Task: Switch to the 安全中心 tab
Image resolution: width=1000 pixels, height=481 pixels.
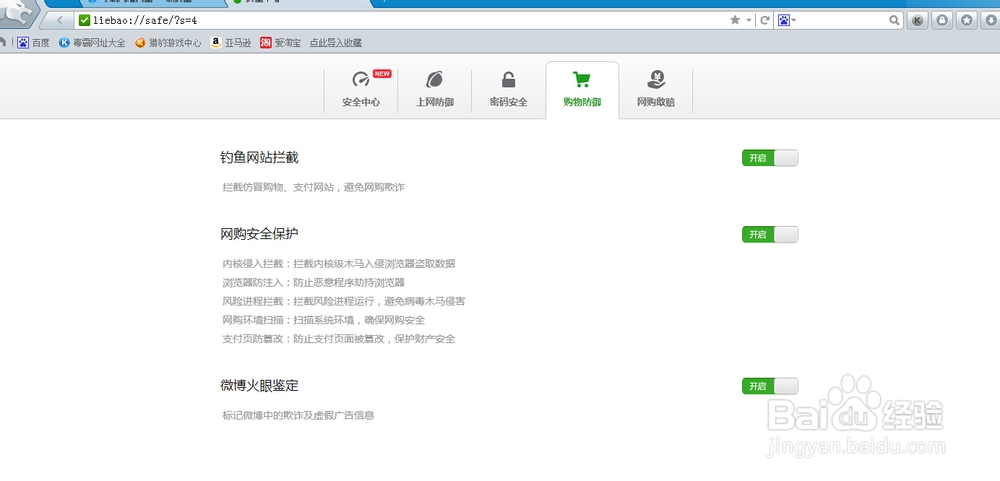Action: [x=361, y=90]
